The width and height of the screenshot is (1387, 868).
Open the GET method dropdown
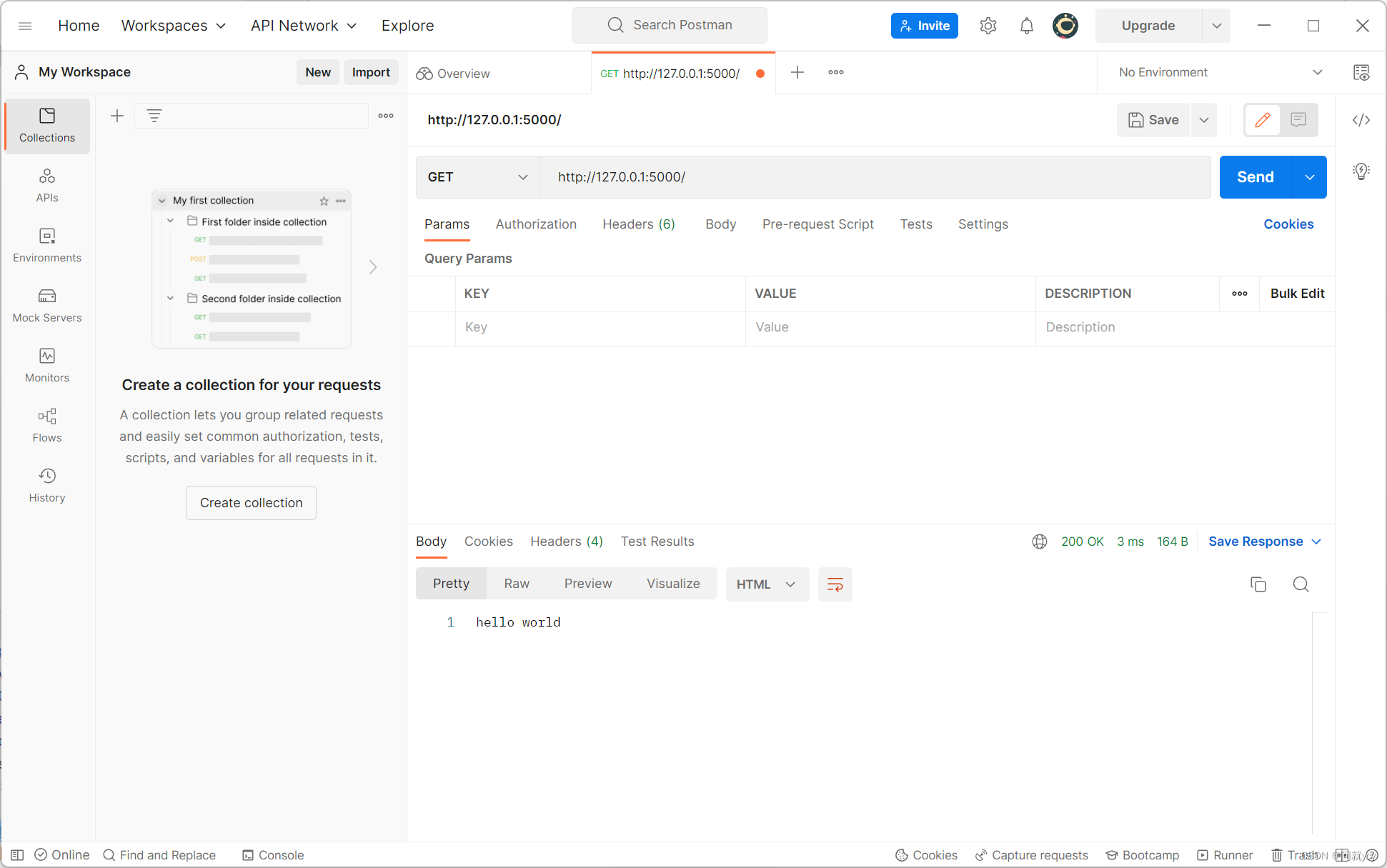coord(477,177)
